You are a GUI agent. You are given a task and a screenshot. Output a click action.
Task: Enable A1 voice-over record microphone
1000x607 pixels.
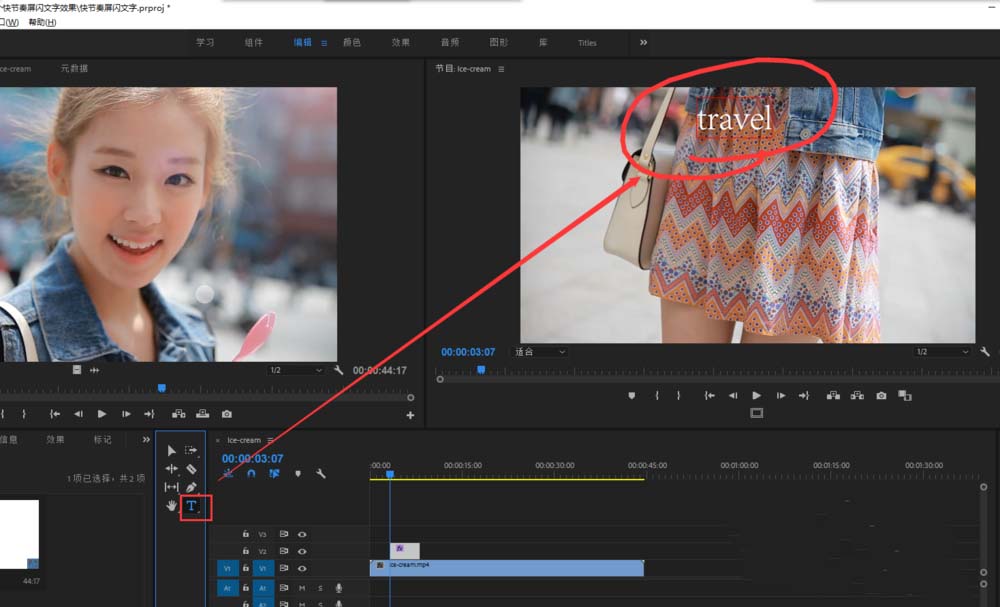339,588
